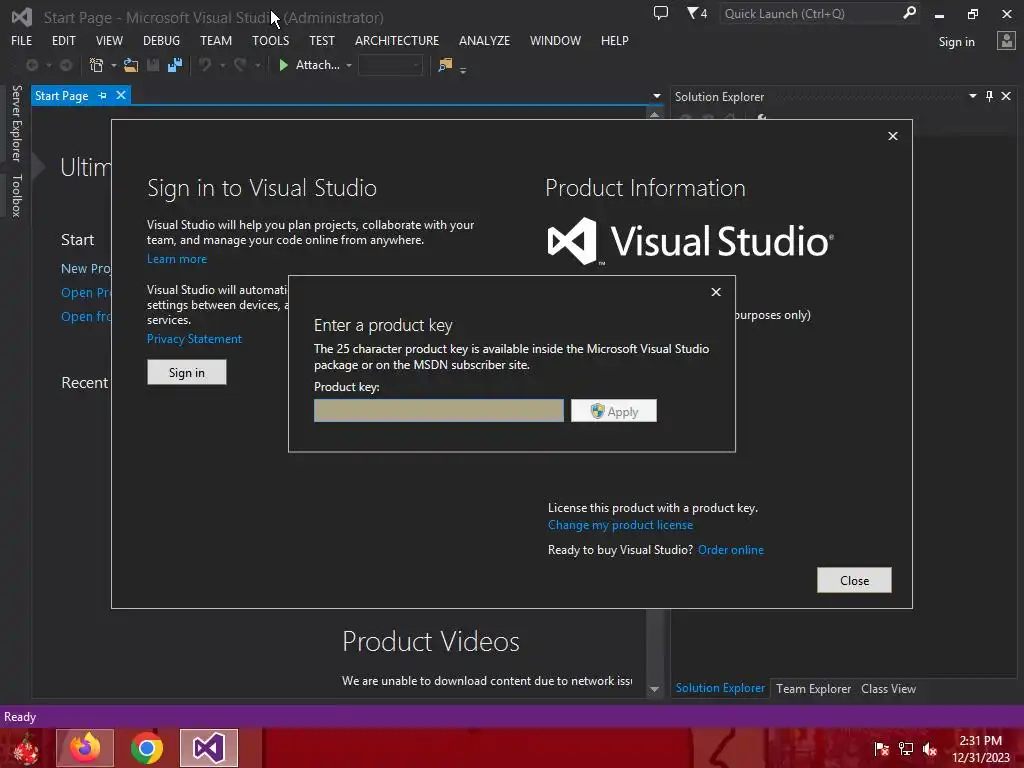This screenshot has width=1024, height=768.
Task: Click the Redo toolbar icon
Action: 240,65
